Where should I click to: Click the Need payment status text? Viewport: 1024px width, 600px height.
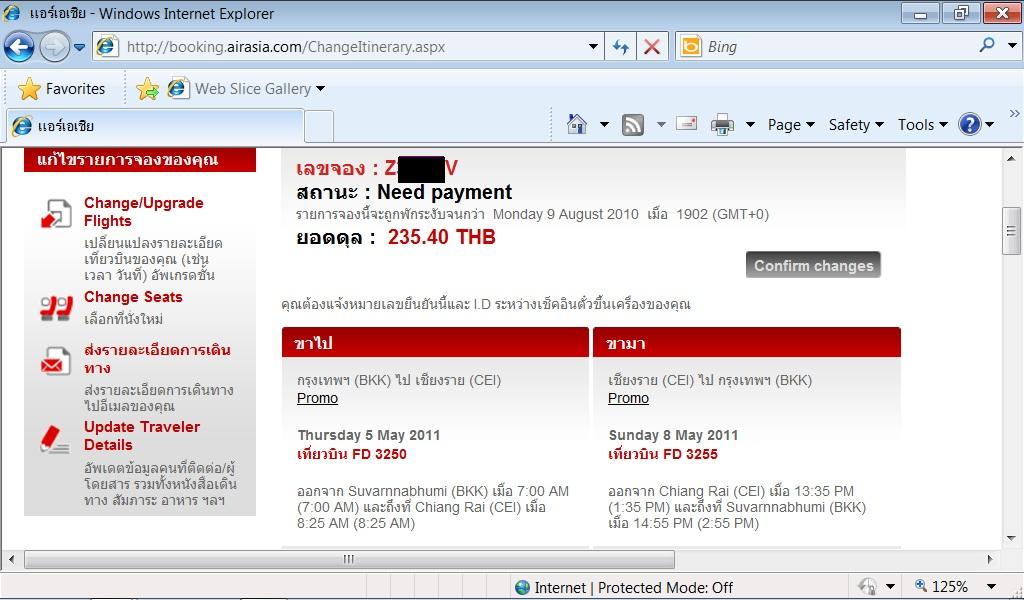(x=445, y=192)
